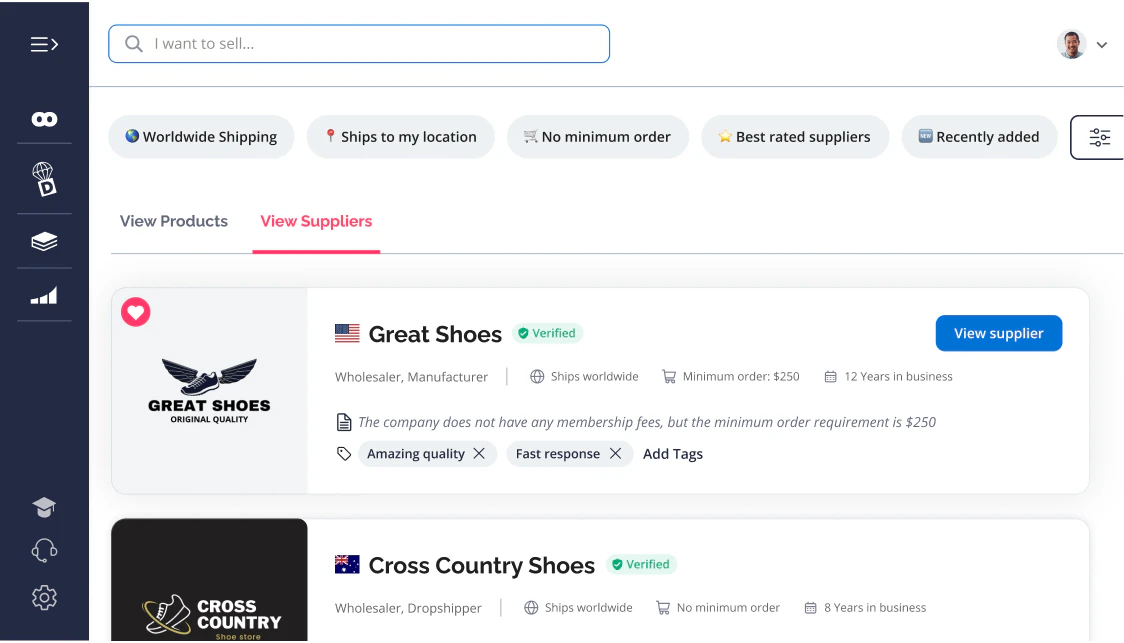Unfavorite Great Shoes with the heart icon

point(136,312)
